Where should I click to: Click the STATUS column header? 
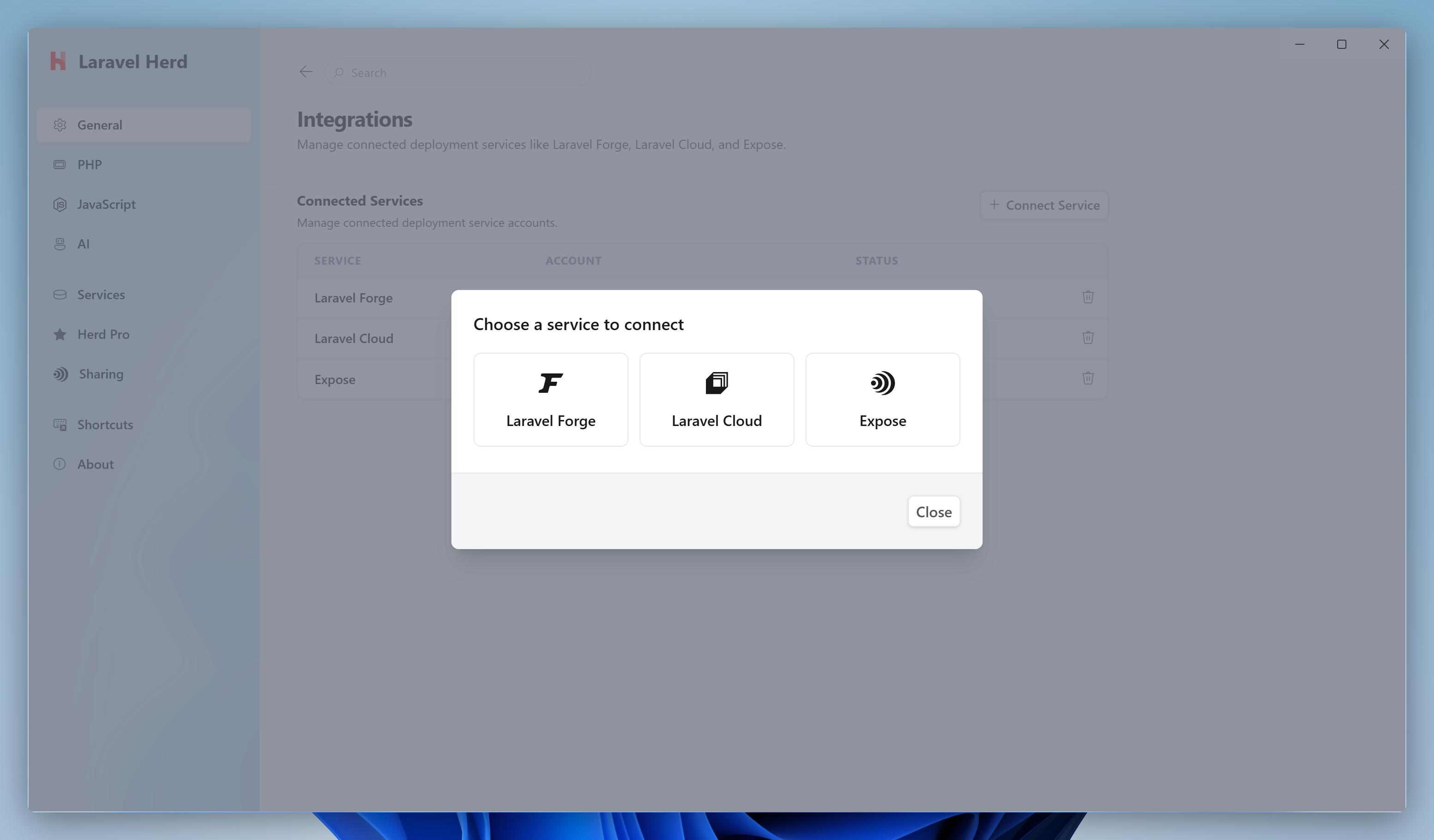point(877,260)
